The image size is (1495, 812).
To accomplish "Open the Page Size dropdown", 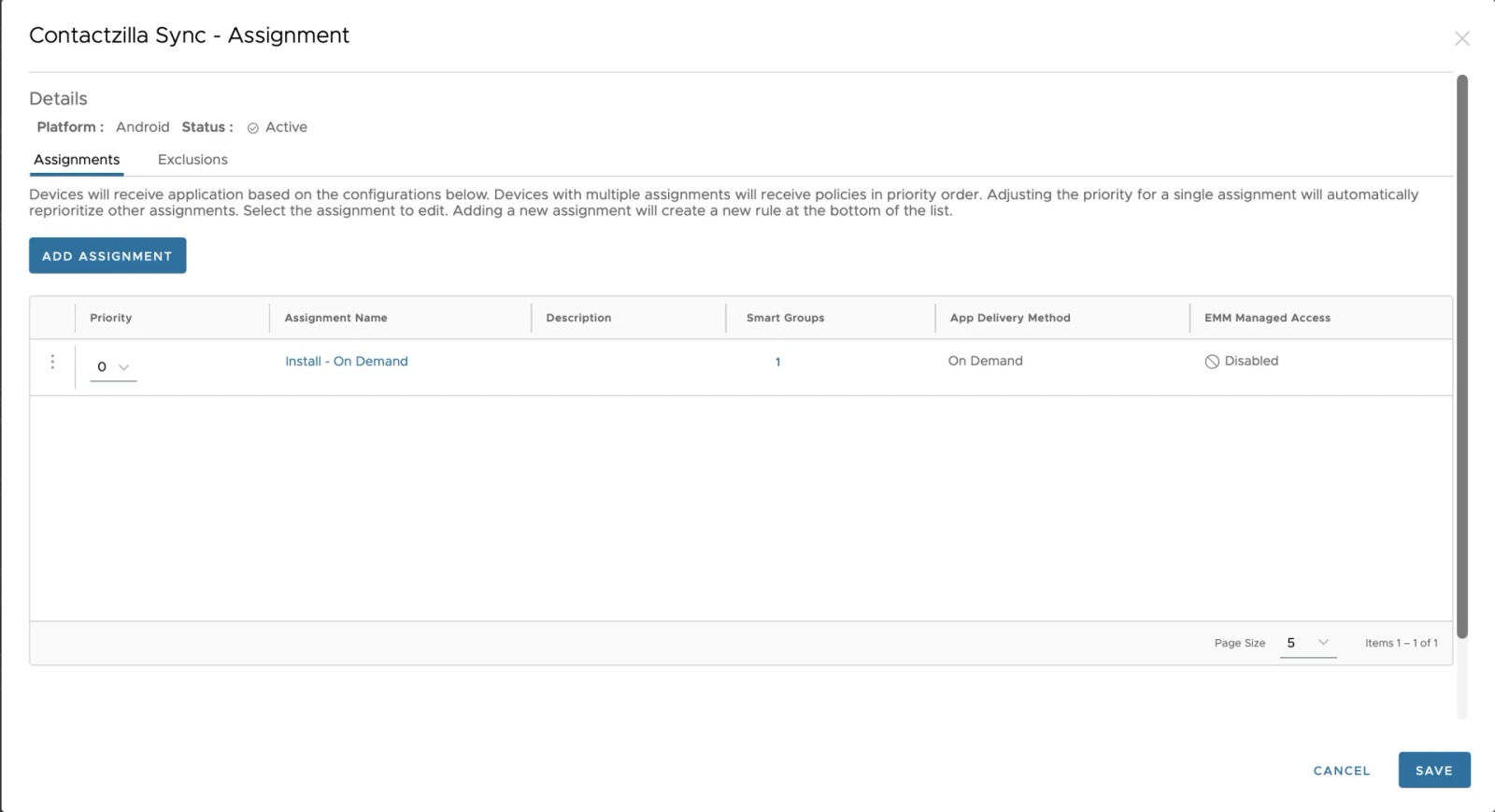I will [1308, 643].
